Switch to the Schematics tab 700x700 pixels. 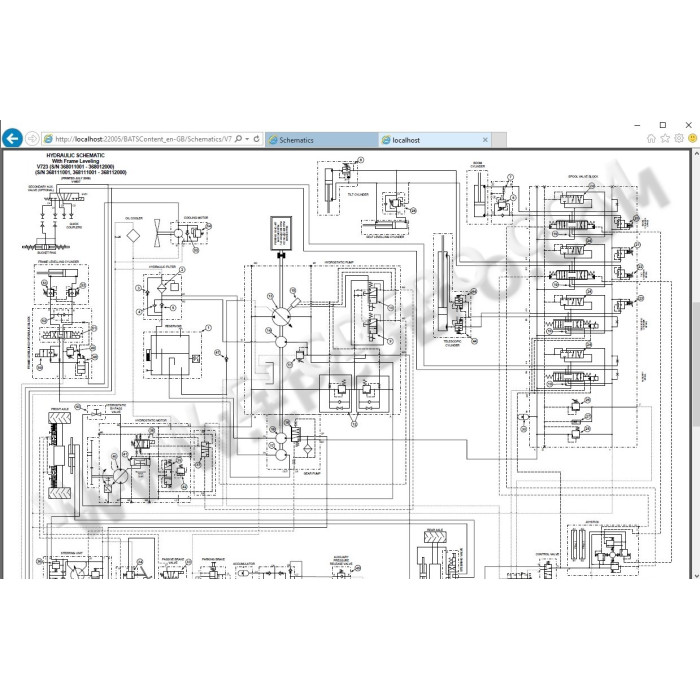click(322, 140)
